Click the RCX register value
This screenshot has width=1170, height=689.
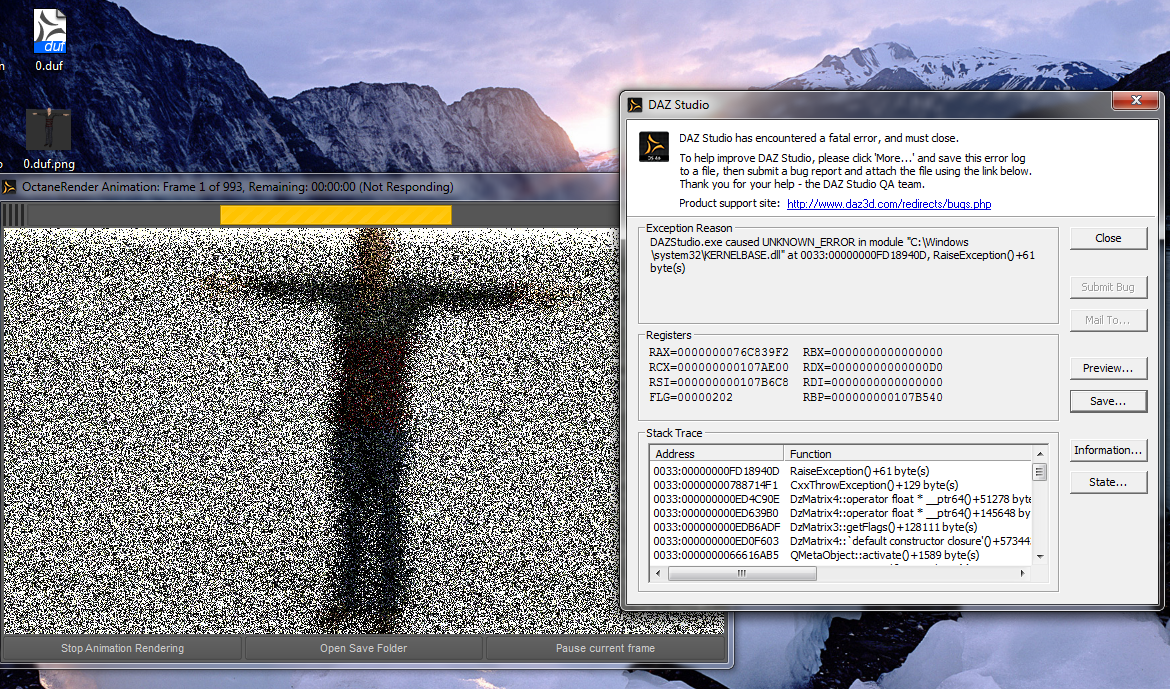(x=719, y=367)
